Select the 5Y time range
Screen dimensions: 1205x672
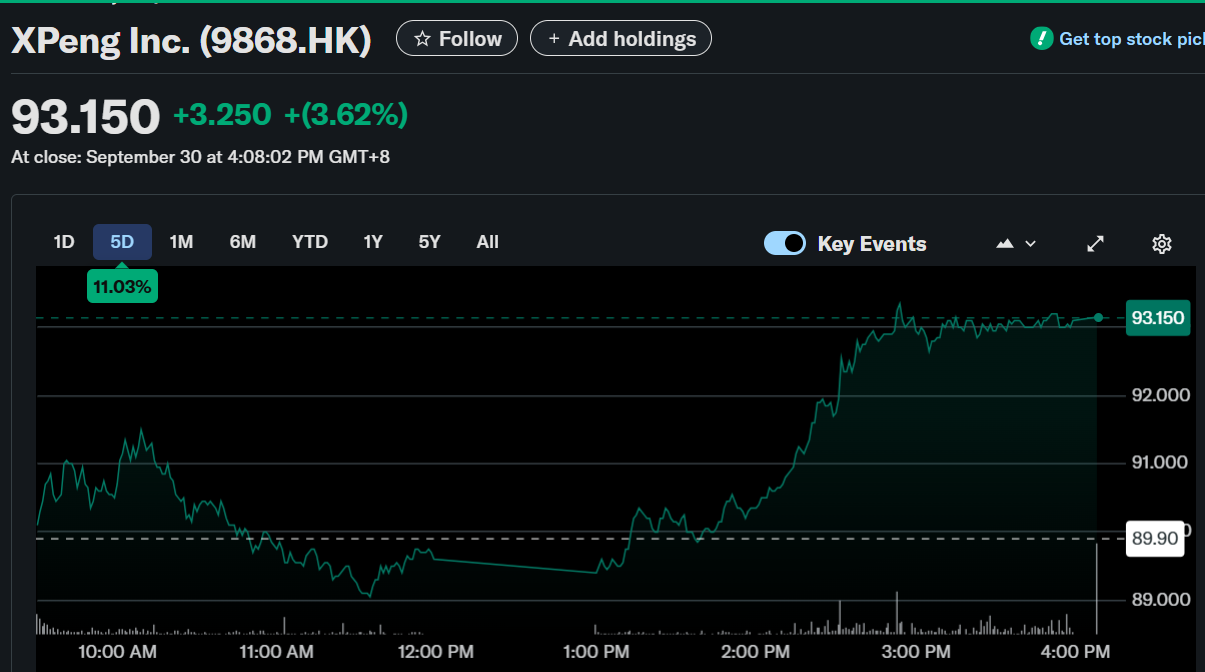click(429, 242)
